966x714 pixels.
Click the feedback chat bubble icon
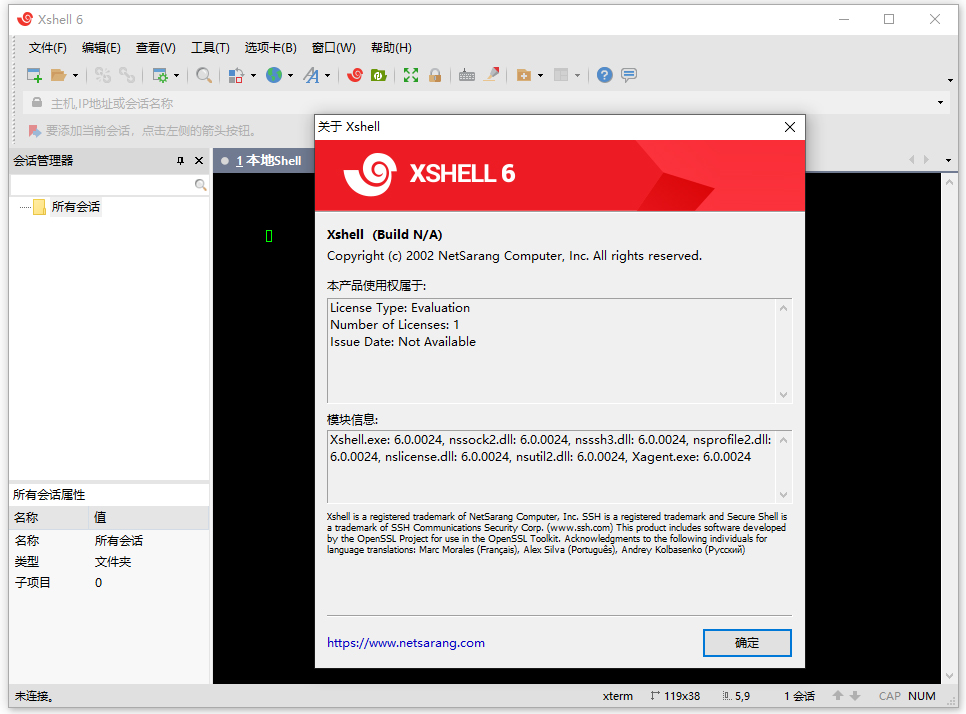(627, 75)
